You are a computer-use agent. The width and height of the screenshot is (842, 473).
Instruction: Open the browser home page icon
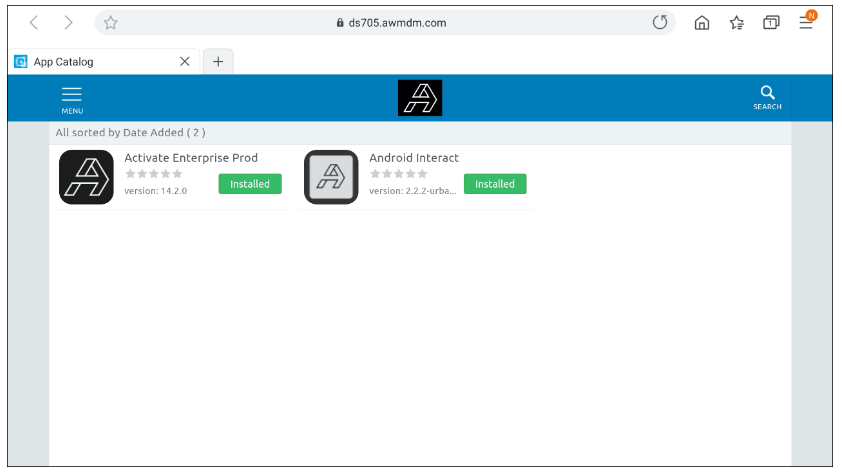[x=702, y=23]
